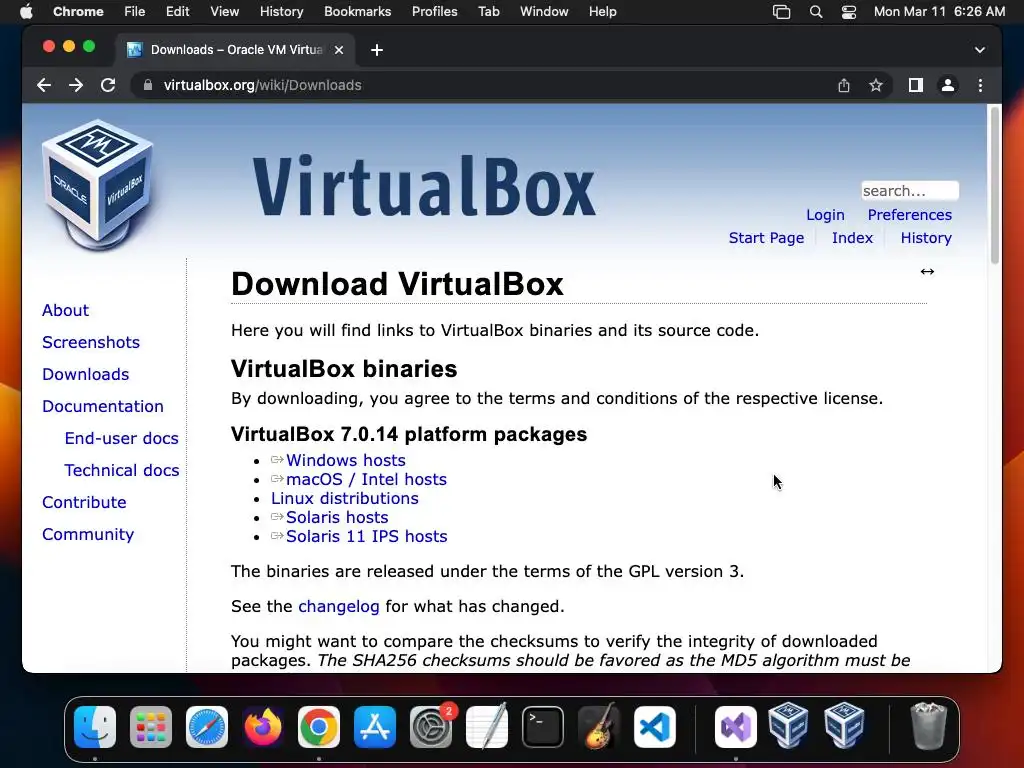Click the page's vertical scrollbar thumb

tap(995, 185)
